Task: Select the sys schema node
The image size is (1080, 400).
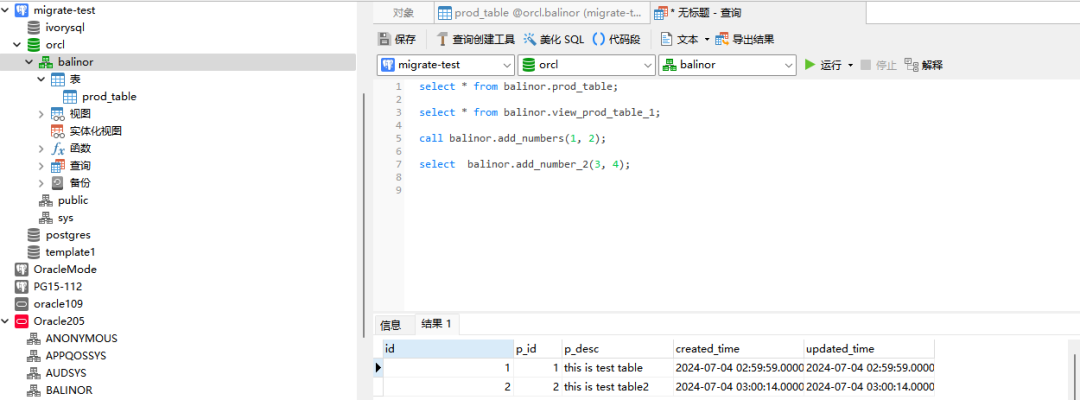Action: click(x=65, y=218)
